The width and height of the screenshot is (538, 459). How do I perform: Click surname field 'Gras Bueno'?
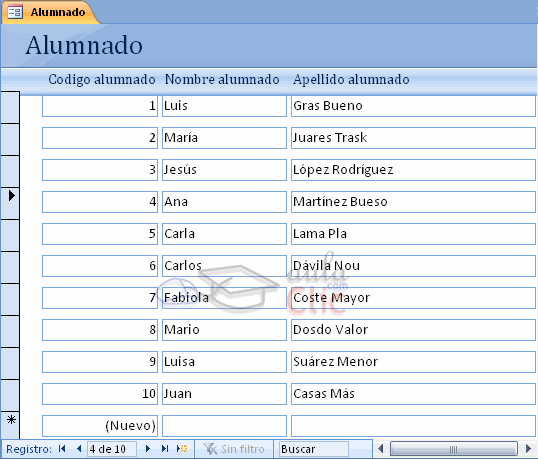[x=413, y=106]
